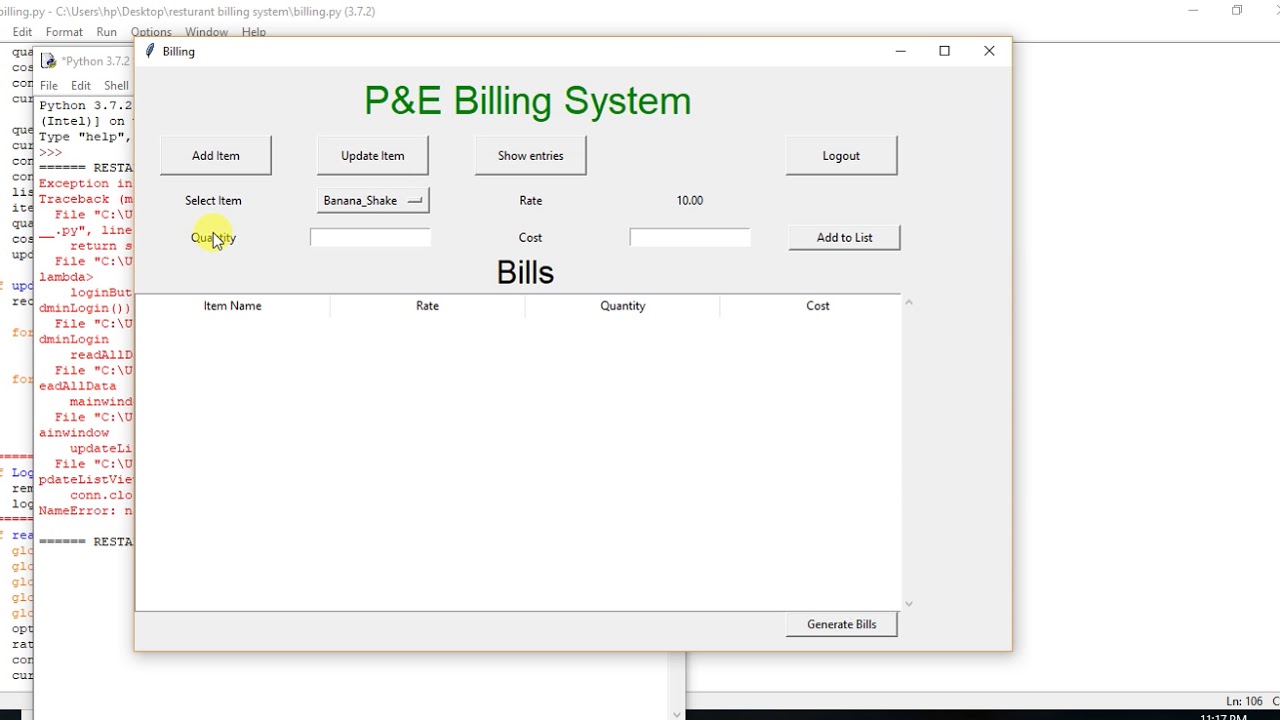Open Help menu in billing.py editor
Screen dimensions: 1280x720
coord(254,32)
